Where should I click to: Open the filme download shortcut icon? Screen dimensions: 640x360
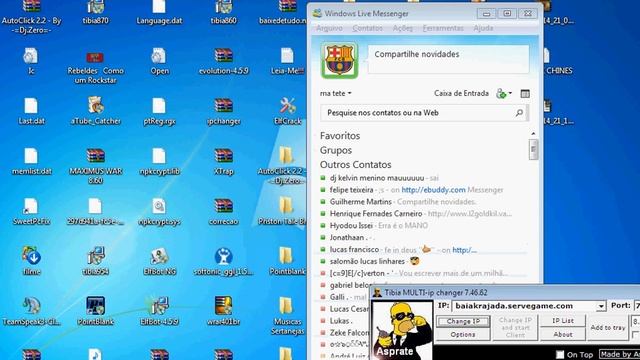31,261
